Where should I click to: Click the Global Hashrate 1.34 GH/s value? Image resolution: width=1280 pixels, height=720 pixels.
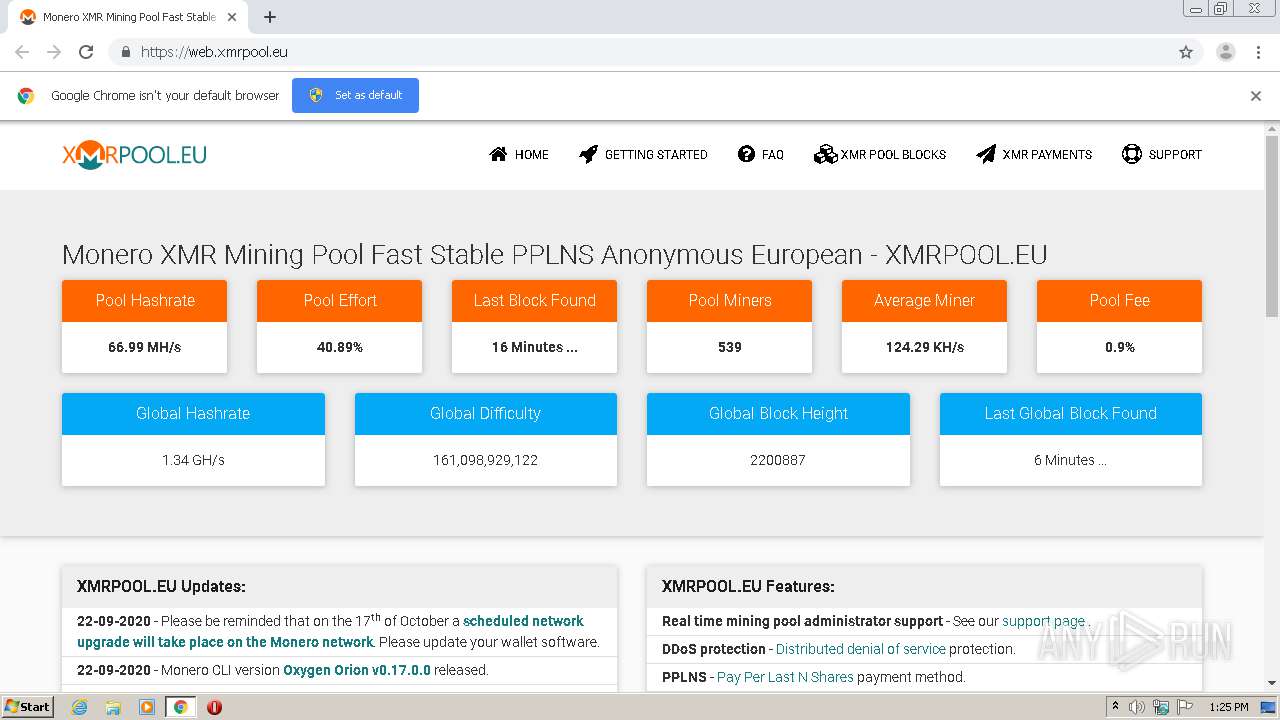pyautogui.click(x=193, y=460)
